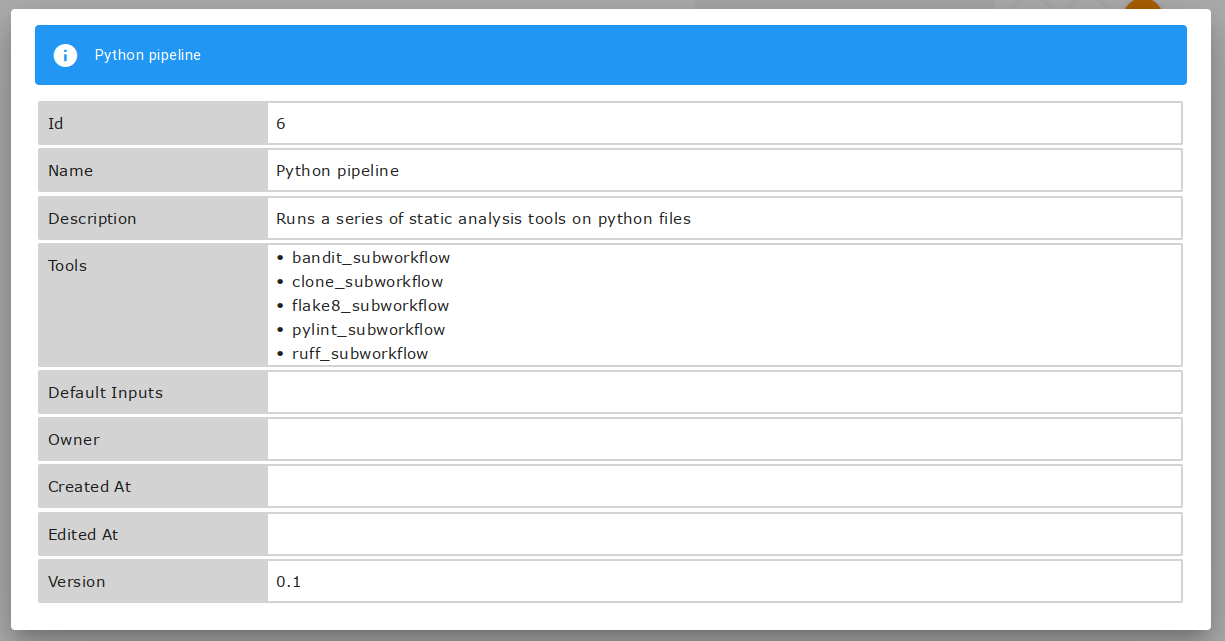The width and height of the screenshot is (1225, 641).
Task: Click the info icon in blue header
Action: [65, 55]
